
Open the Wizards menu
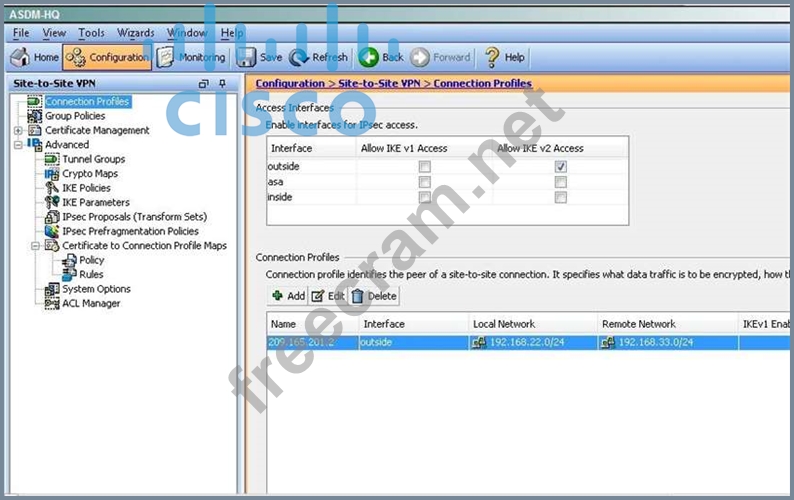135,33
